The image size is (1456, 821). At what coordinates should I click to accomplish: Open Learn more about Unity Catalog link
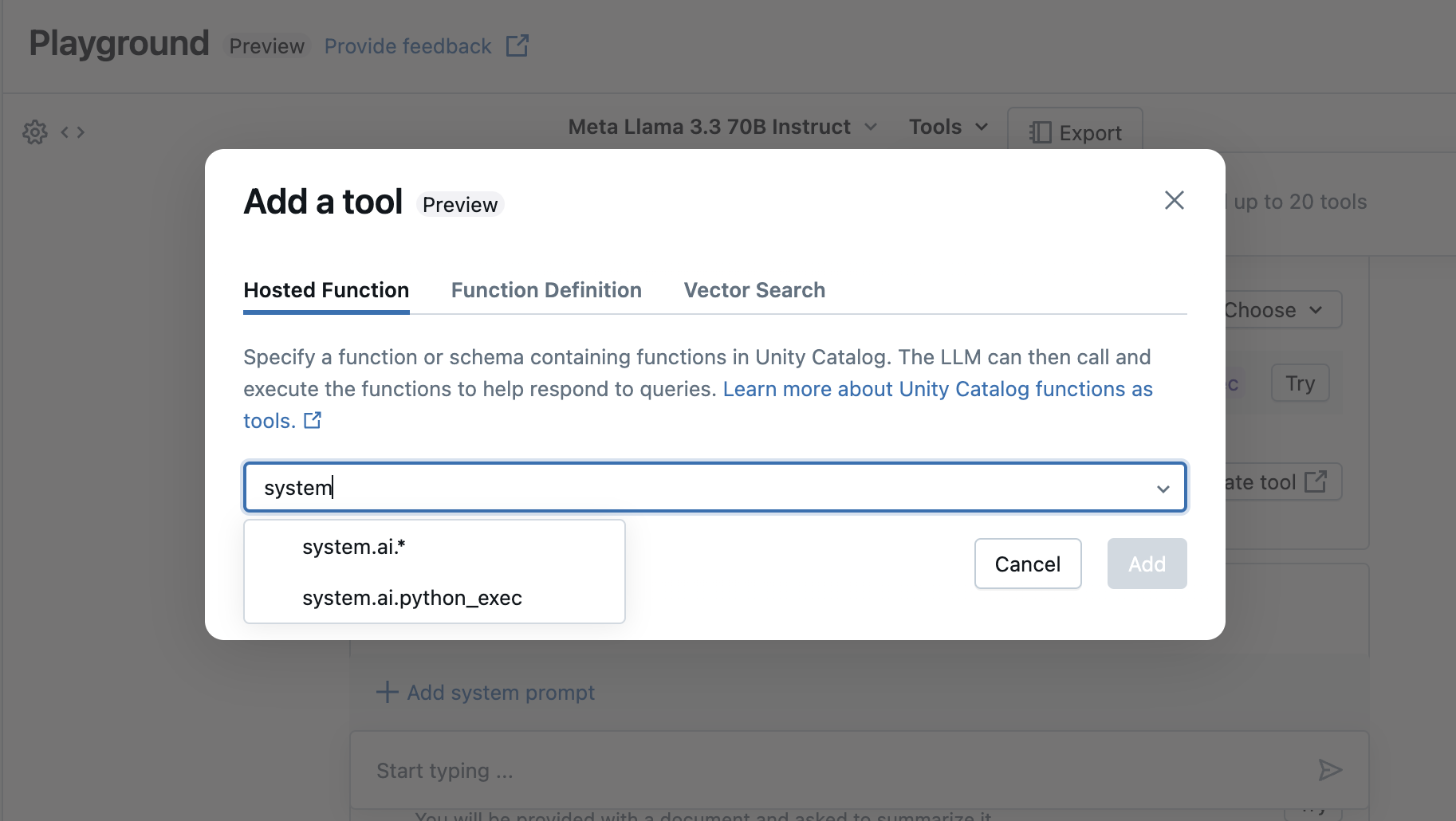[x=937, y=389]
